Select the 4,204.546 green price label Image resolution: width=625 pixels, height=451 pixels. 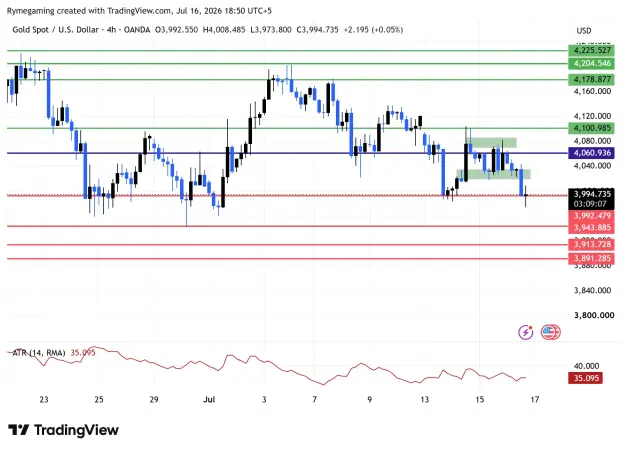591,63
